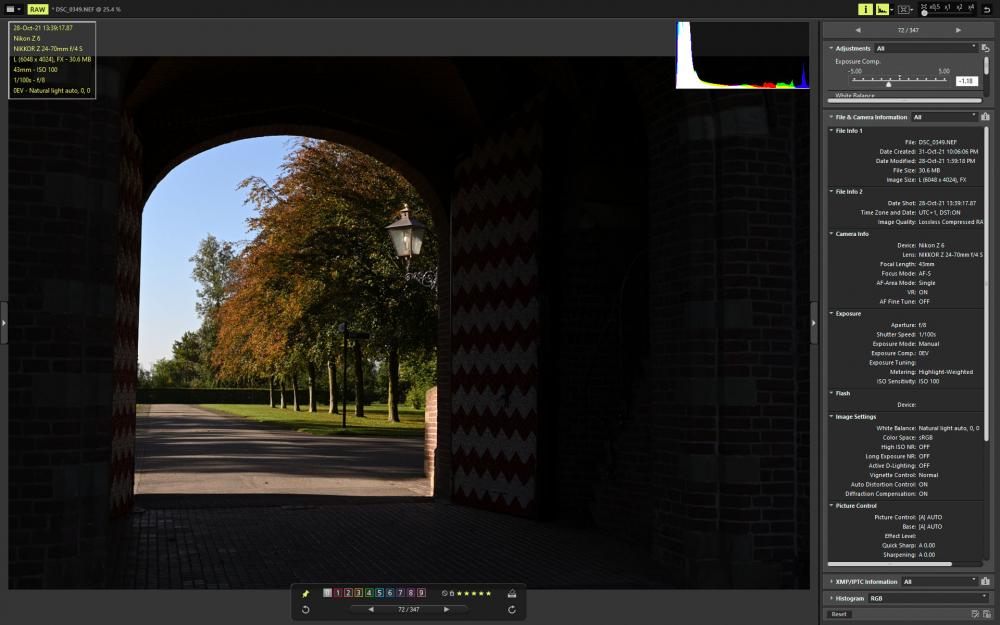Set zoom to x0.5

[935, 7]
